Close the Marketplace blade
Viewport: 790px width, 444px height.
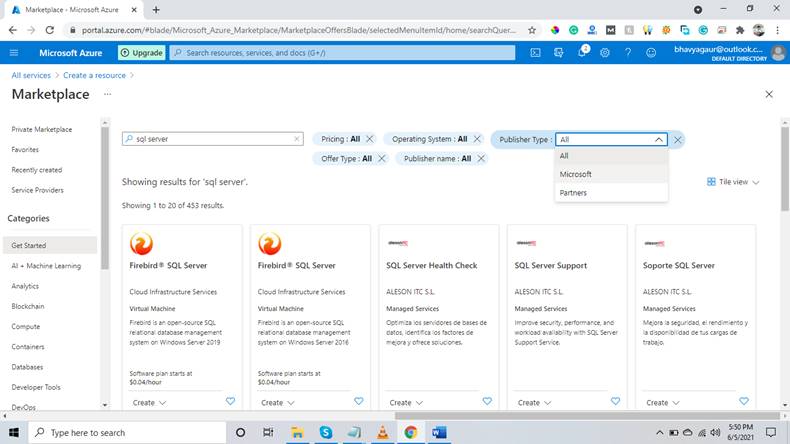(x=769, y=94)
